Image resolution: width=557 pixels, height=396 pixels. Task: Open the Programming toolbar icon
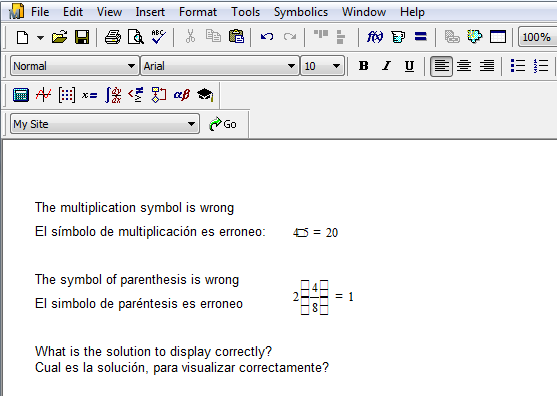[159, 95]
